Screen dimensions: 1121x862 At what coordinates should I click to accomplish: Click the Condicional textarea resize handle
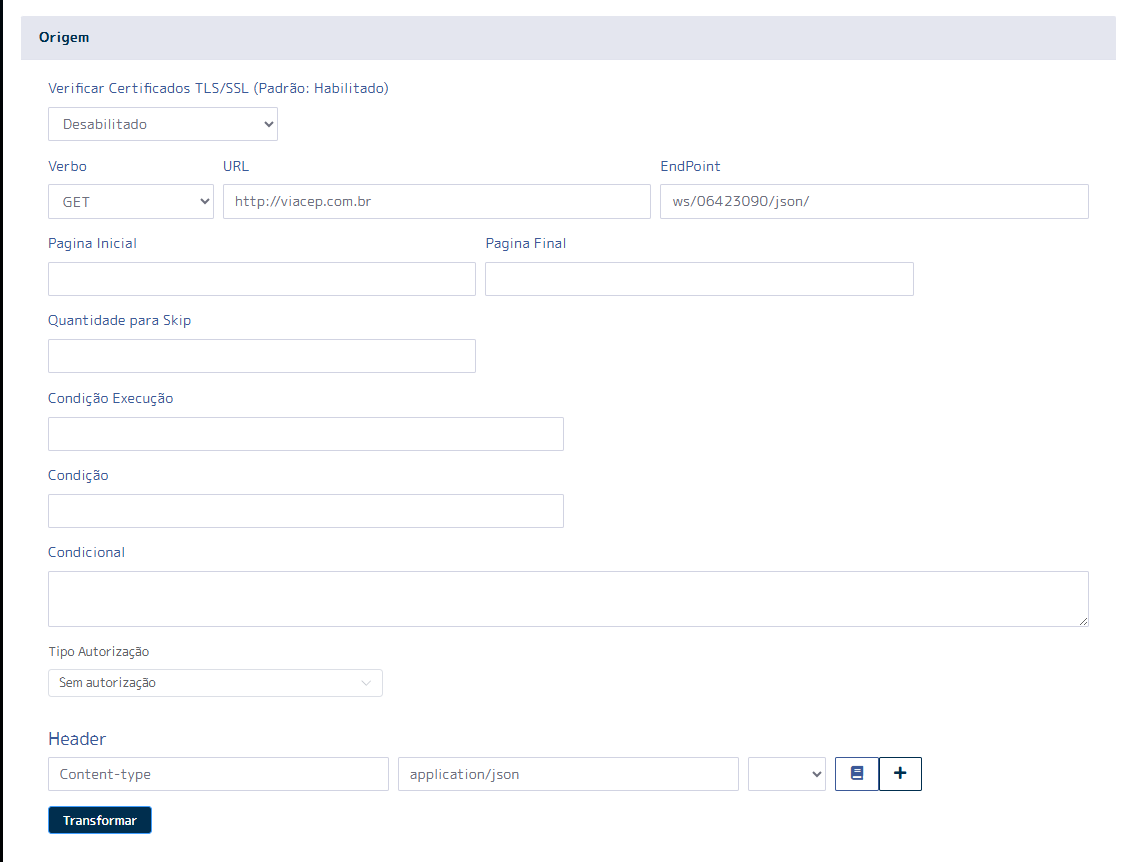(1083, 621)
